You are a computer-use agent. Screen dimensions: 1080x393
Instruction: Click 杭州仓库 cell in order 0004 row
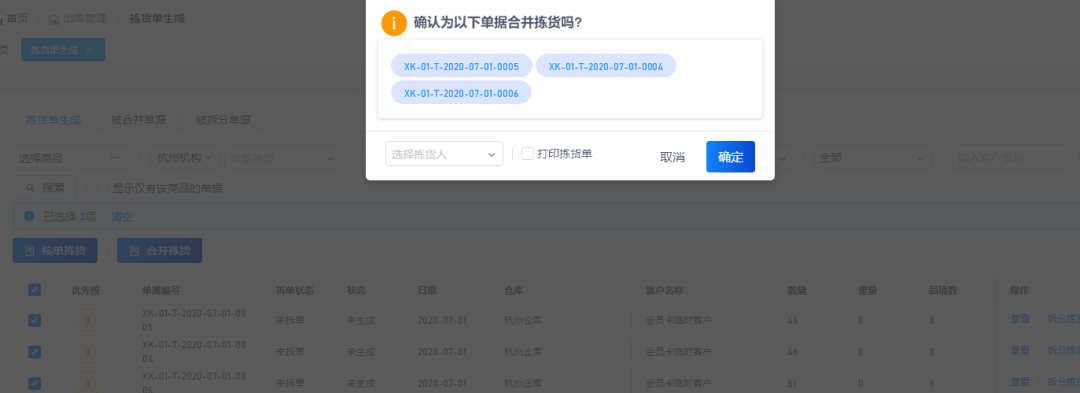tap(523, 352)
